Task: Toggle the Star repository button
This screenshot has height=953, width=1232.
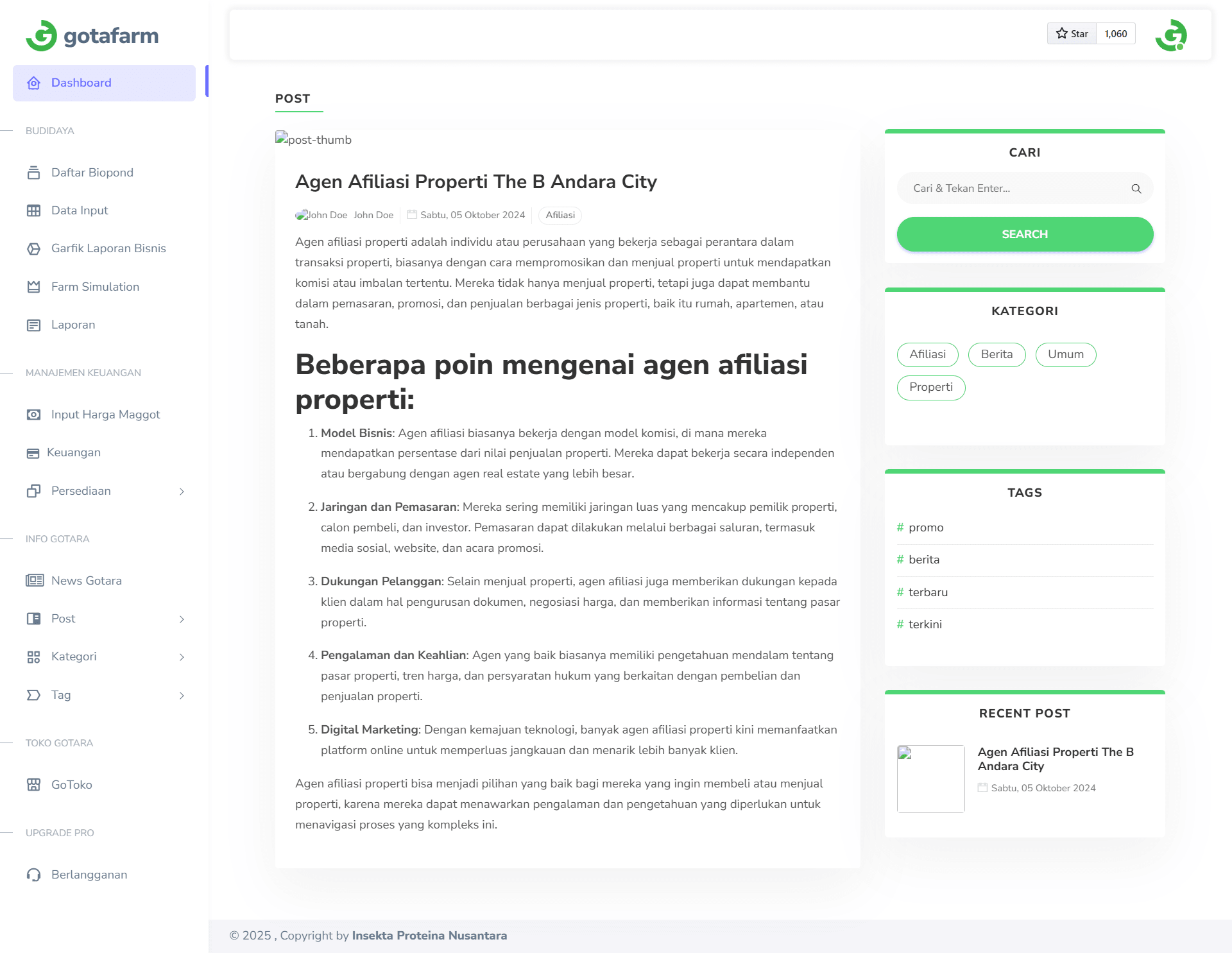Action: pos(1071,33)
